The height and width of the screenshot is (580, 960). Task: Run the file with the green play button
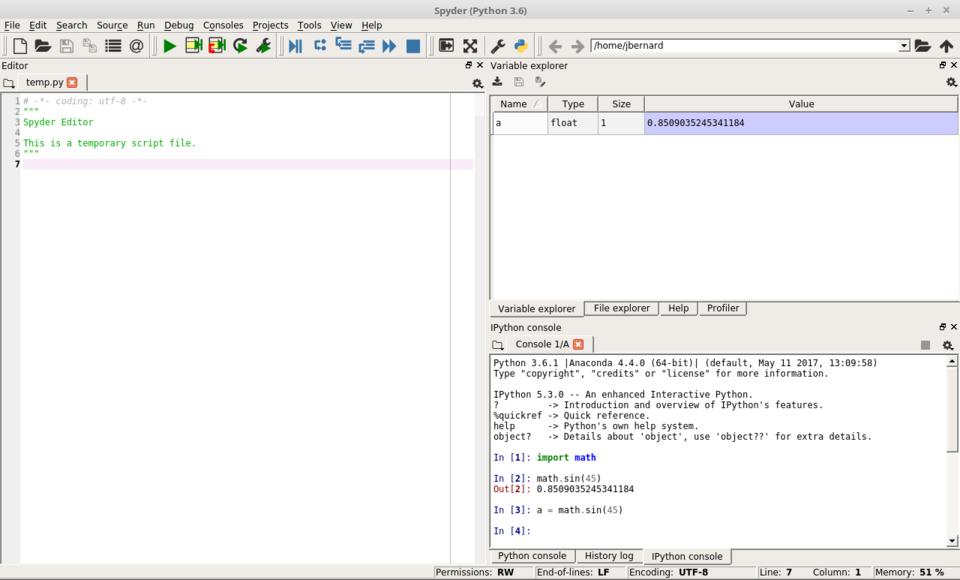pyautogui.click(x=169, y=46)
